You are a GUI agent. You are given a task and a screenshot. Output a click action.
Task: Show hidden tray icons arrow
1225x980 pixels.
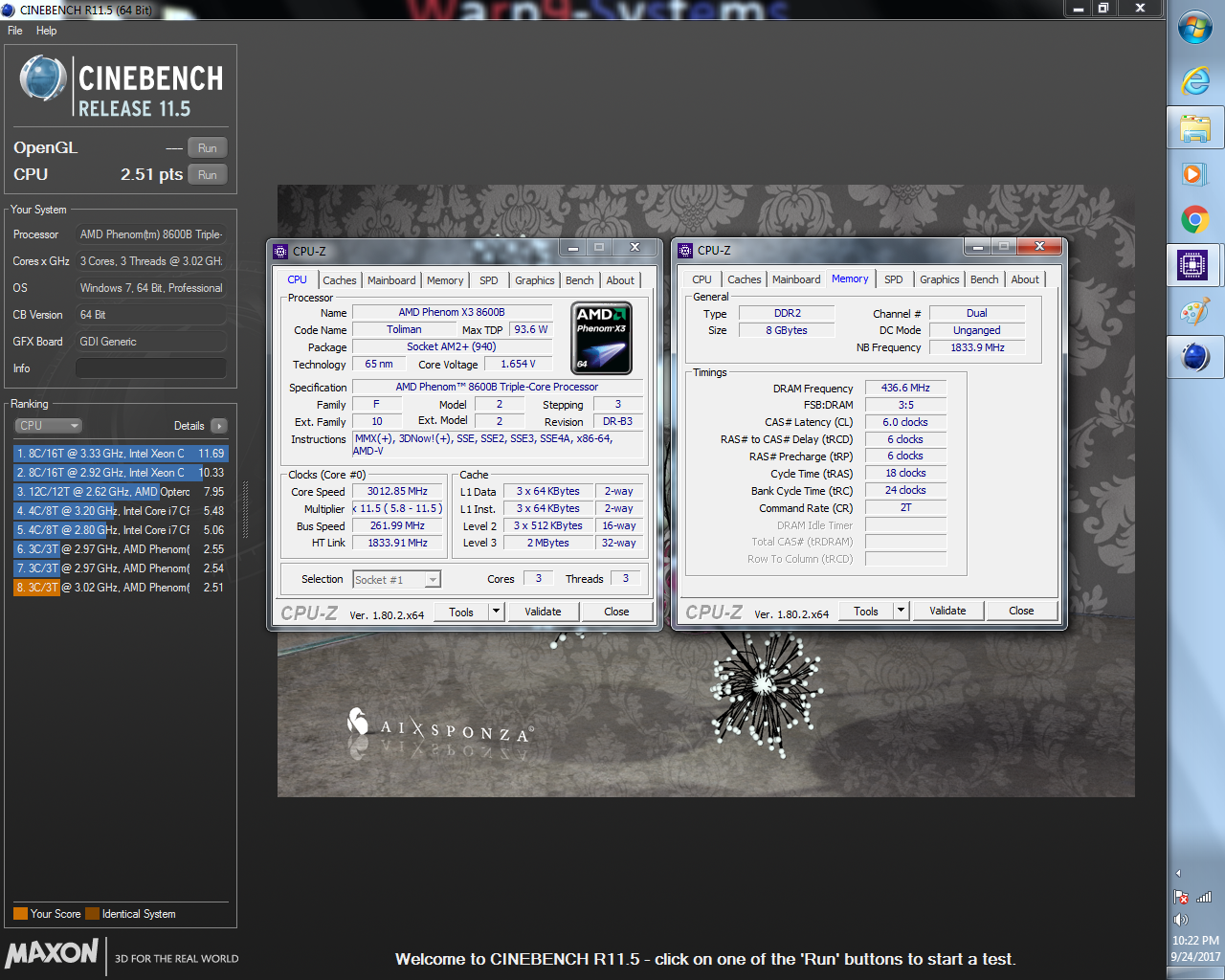point(1178,873)
